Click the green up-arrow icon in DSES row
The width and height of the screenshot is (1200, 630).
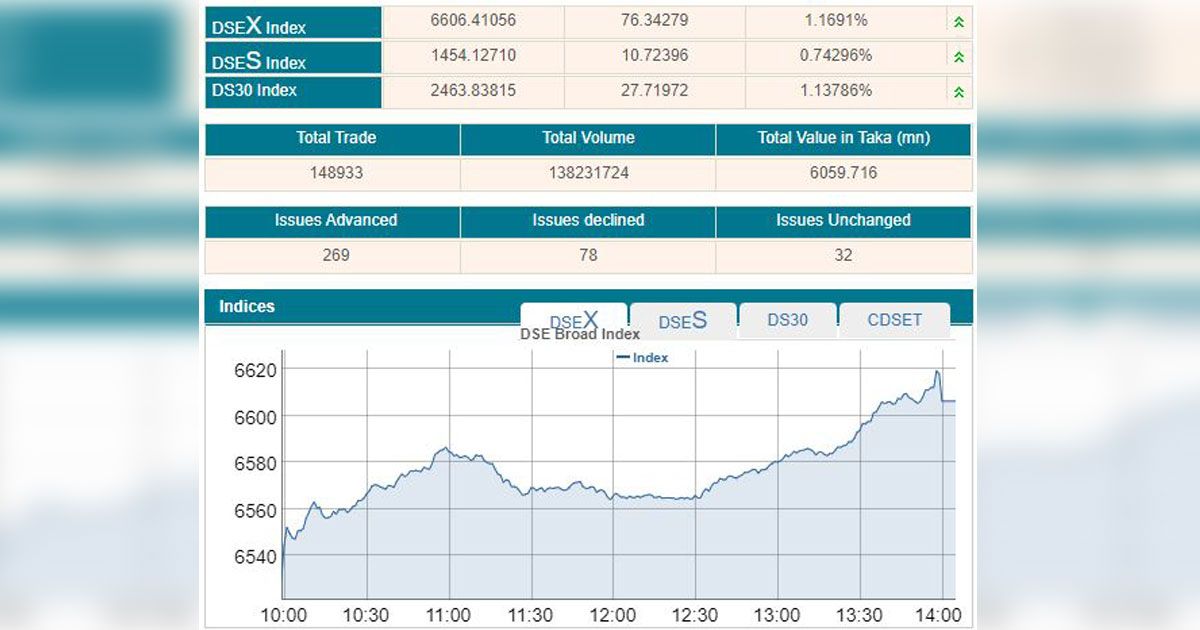[x=958, y=57]
